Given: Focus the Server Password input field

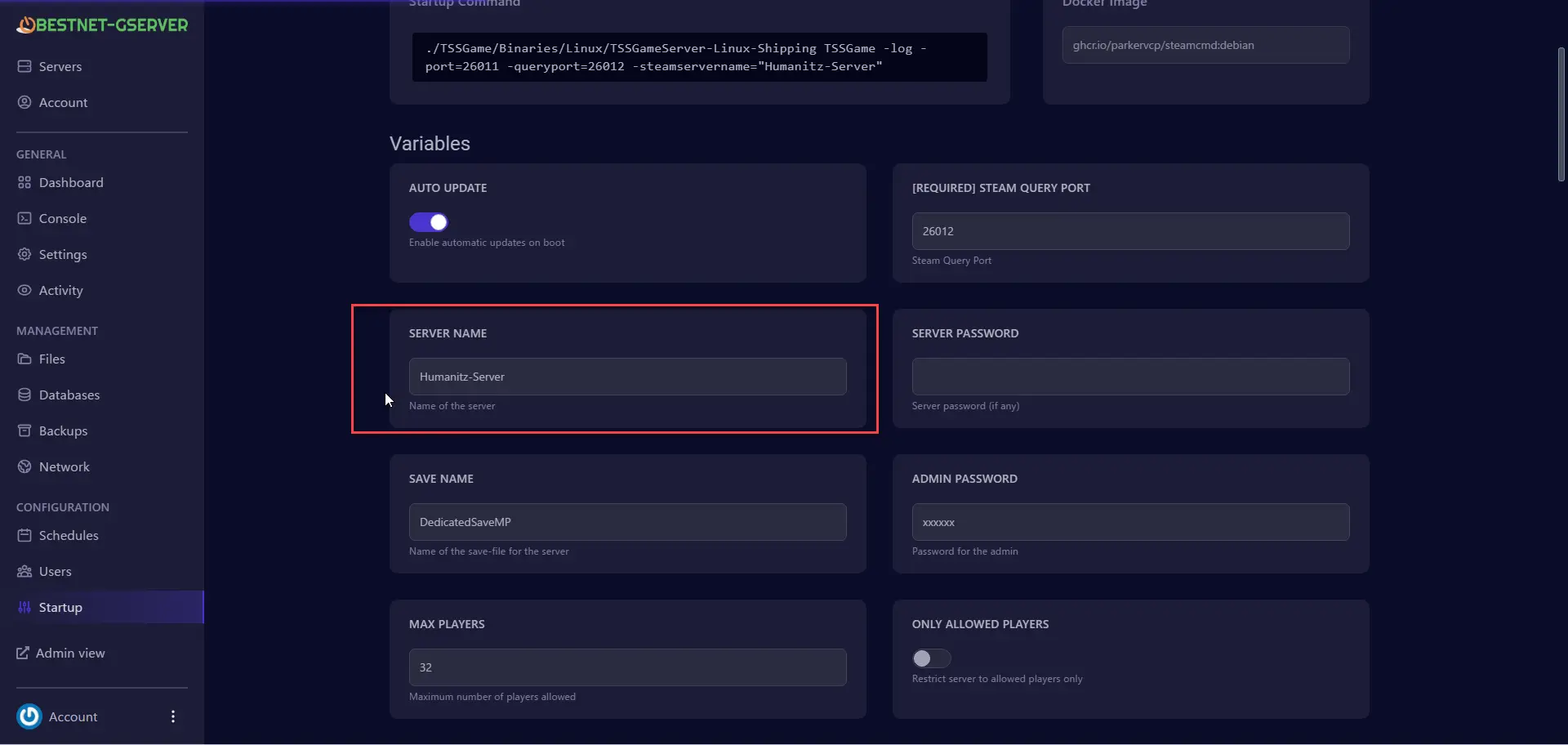Looking at the screenshot, I should pos(1130,377).
